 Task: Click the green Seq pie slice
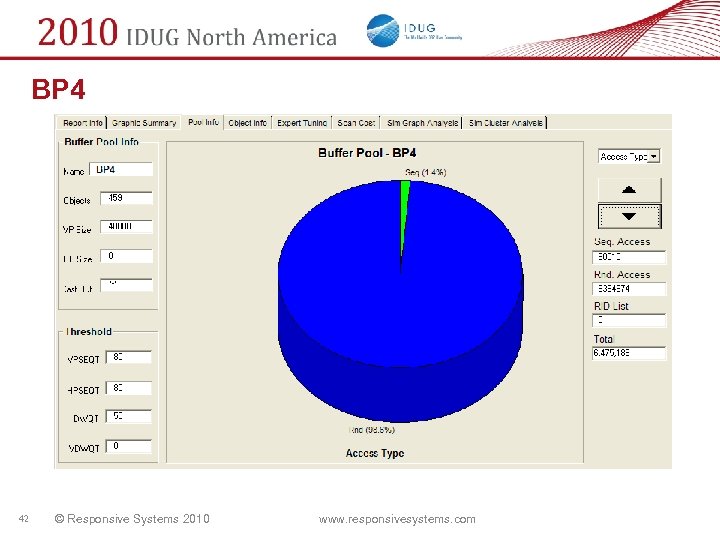pyautogui.click(x=405, y=207)
